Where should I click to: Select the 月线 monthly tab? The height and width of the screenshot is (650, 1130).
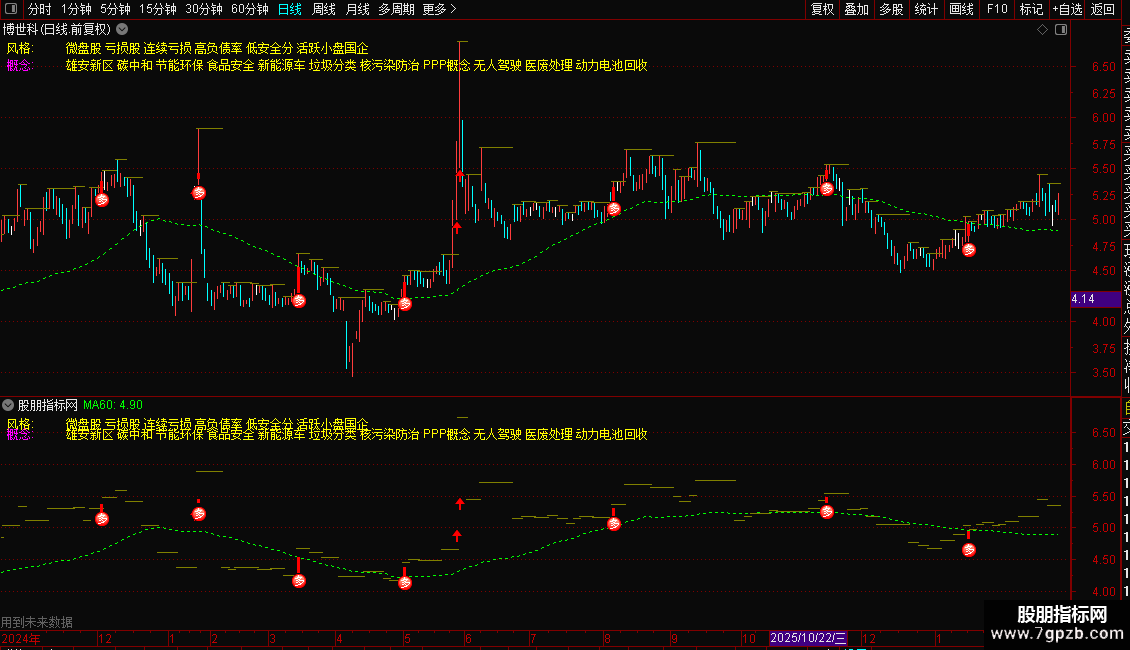(357, 9)
